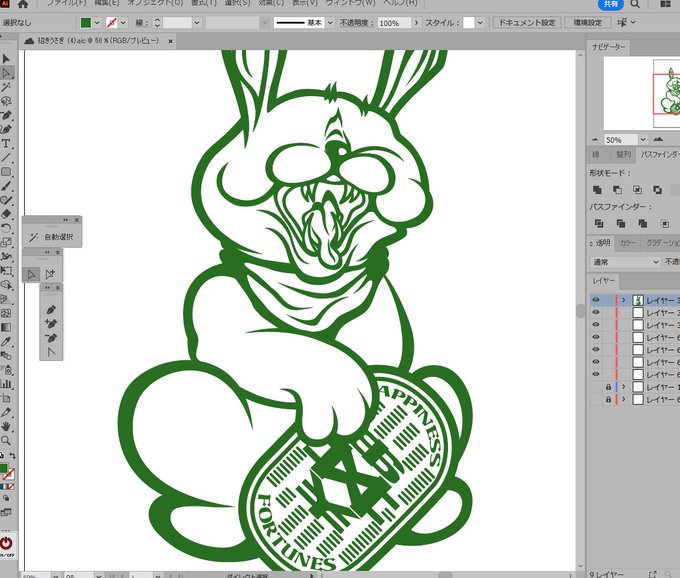Choose Delete Anchor Point tool in floating panel
This screenshot has height=578, width=680.
pos(51,338)
